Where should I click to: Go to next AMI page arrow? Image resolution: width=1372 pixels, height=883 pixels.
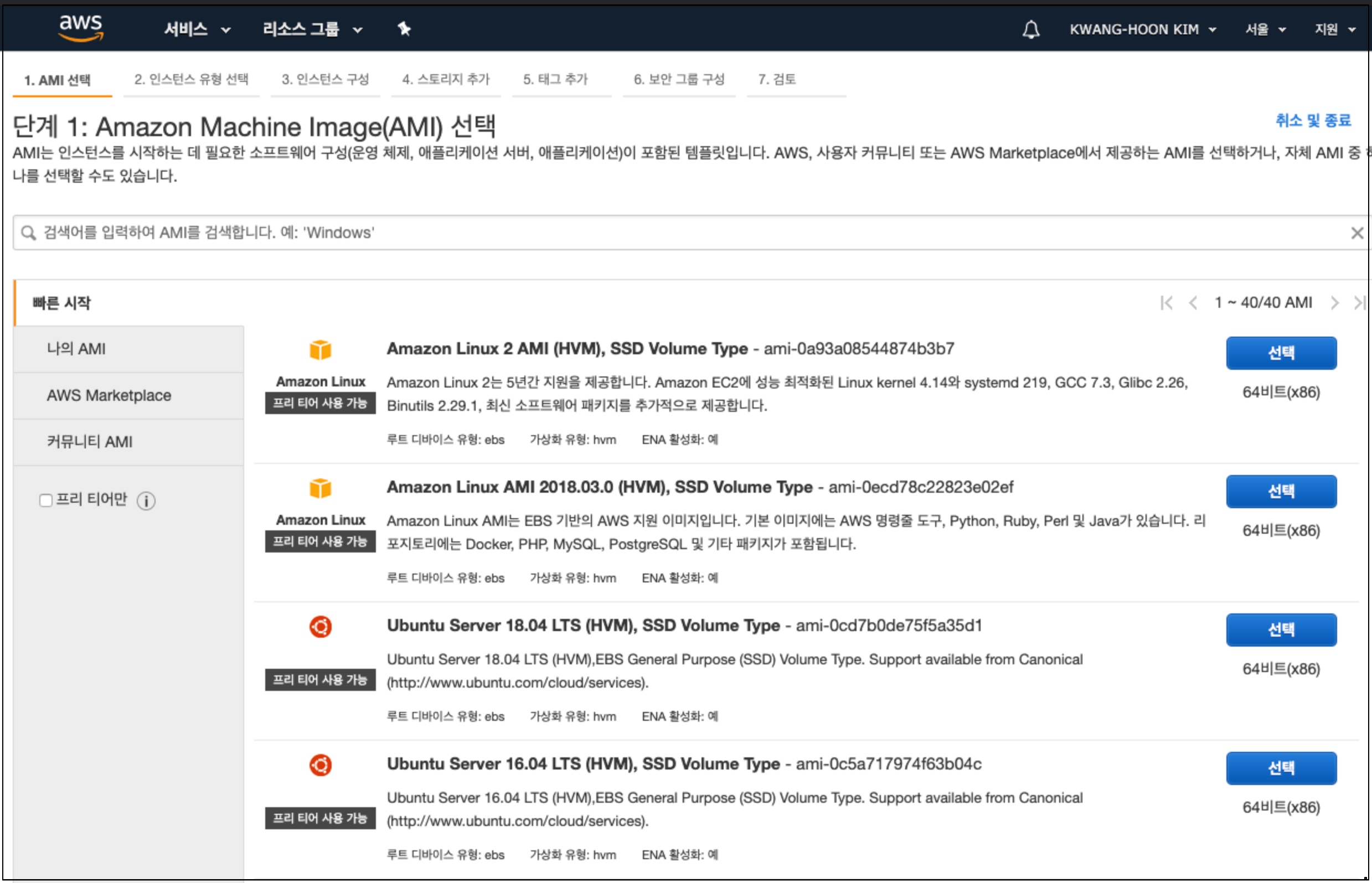1334,303
